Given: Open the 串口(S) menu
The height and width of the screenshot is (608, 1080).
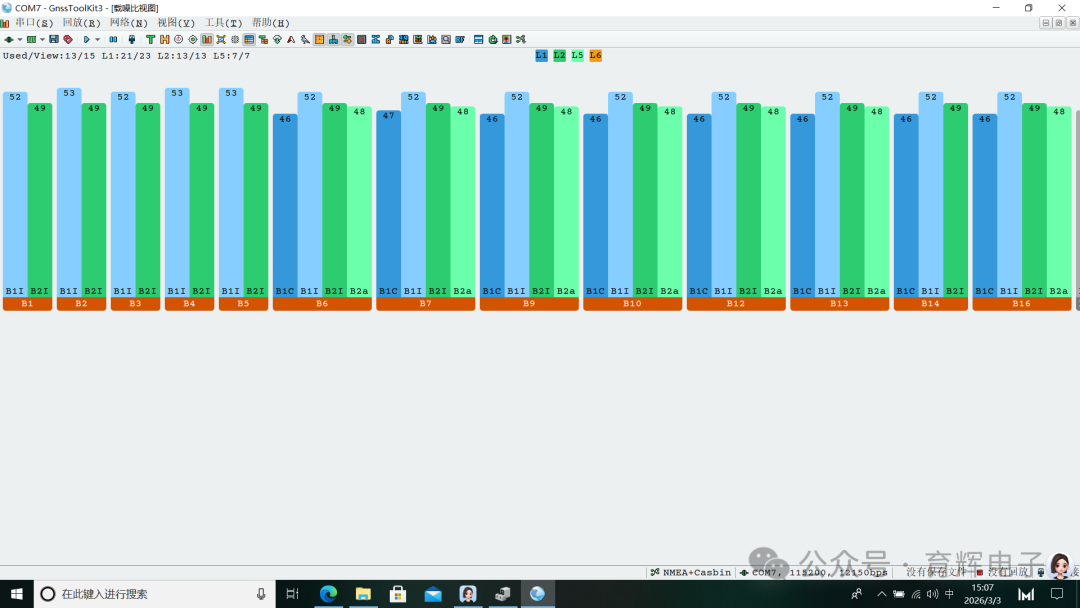Looking at the screenshot, I should click(x=34, y=23).
